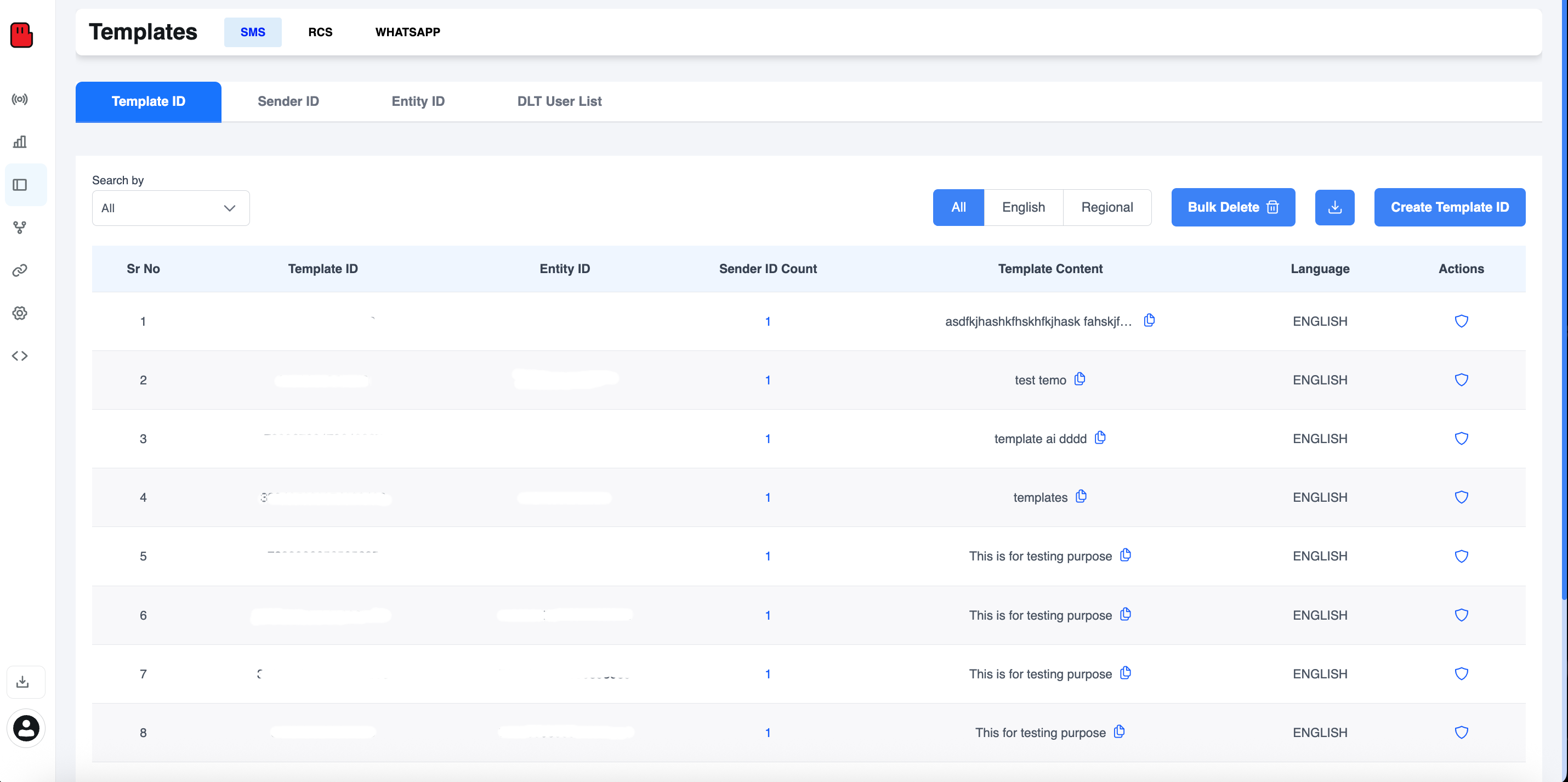Open sender ID count link in row 4
The height and width of the screenshot is (782, 1568).
tap(768, 497)
